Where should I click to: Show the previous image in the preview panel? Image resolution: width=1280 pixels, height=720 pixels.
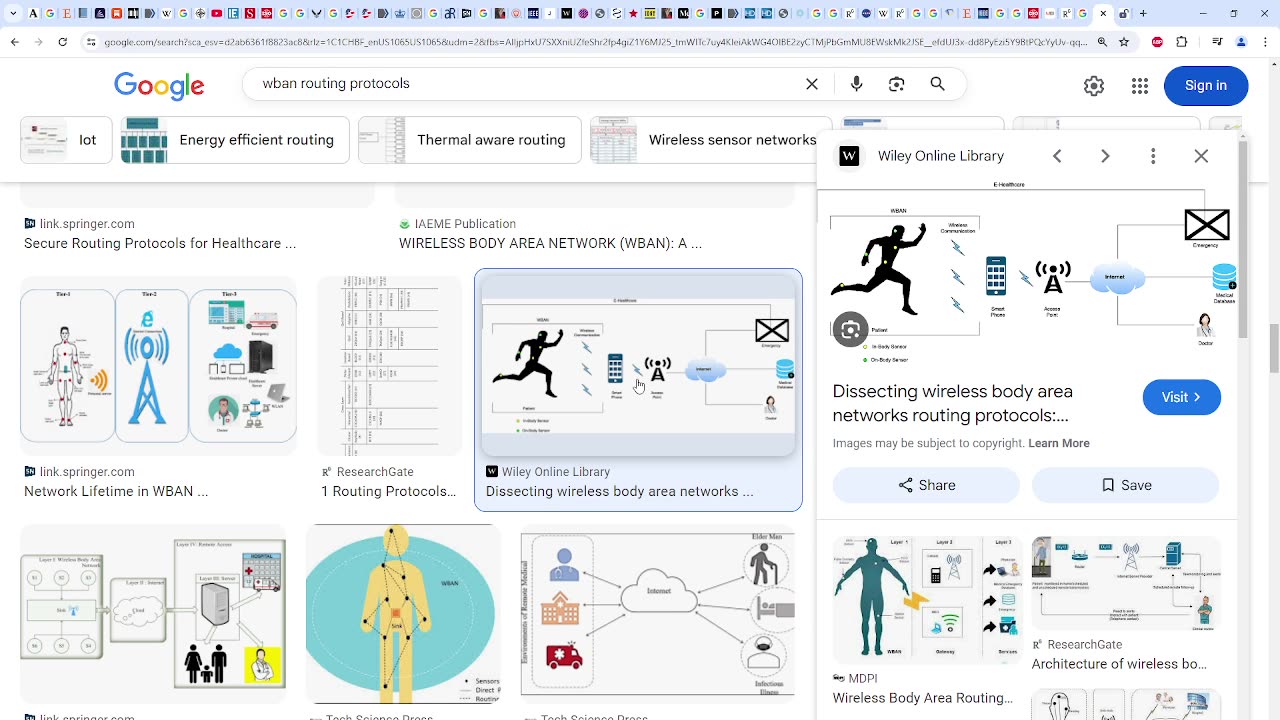1057,156
